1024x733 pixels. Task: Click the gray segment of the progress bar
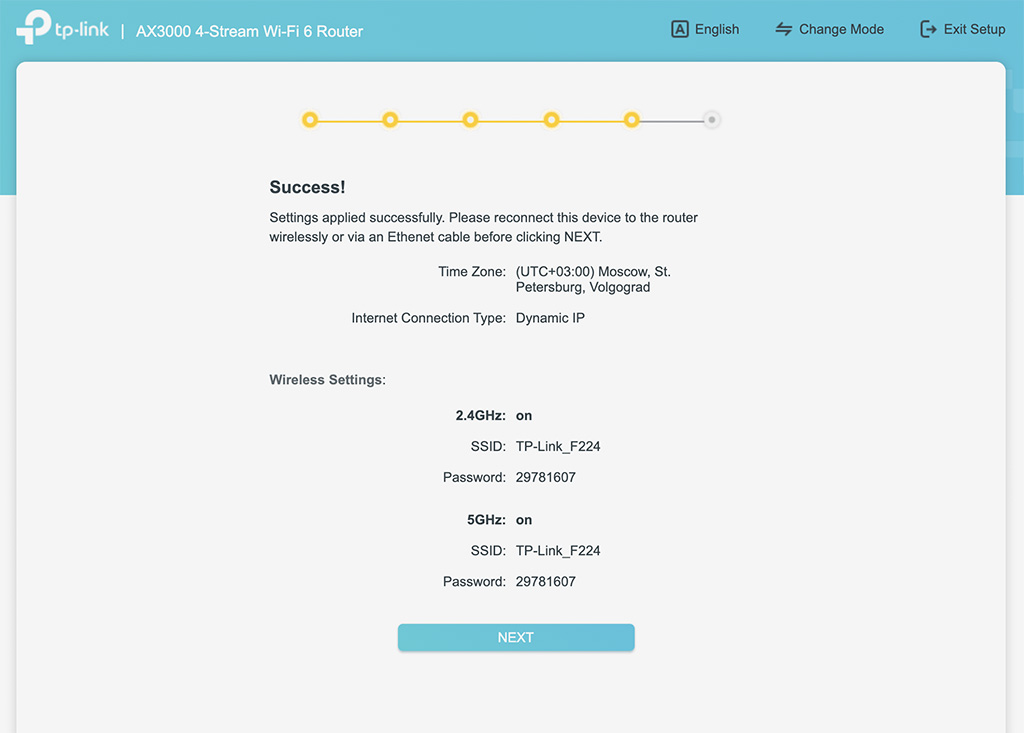tap(672, 120)
